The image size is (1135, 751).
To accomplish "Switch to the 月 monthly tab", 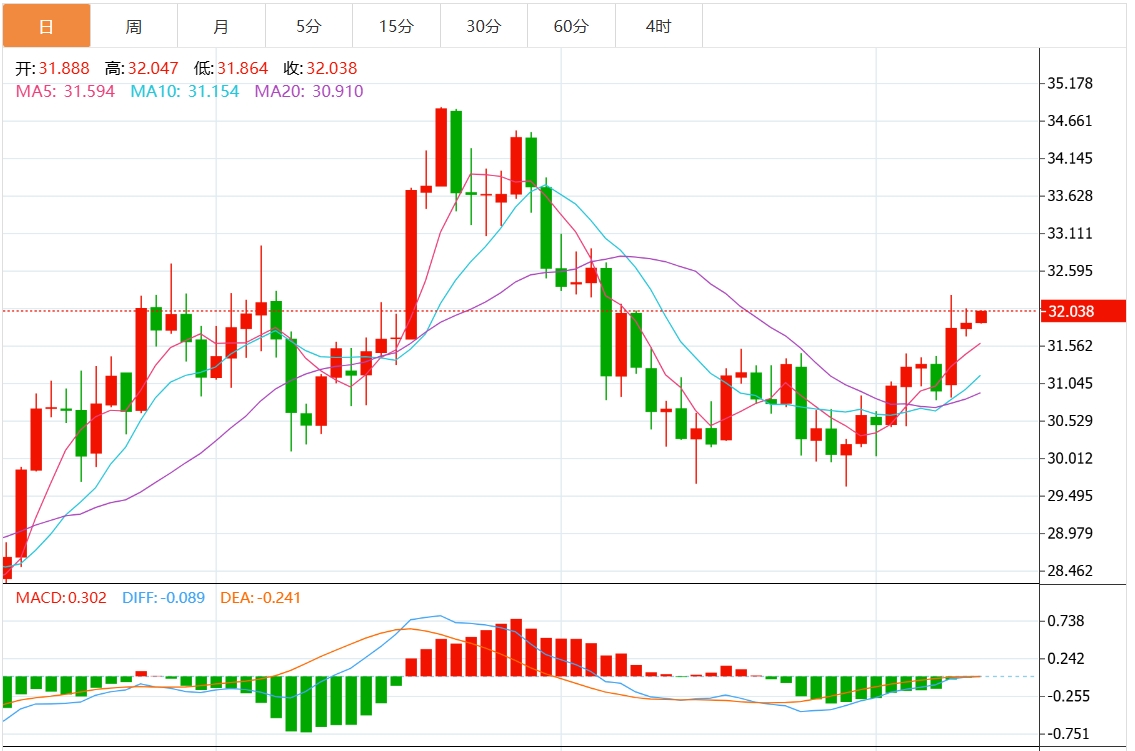I will 221,26.
